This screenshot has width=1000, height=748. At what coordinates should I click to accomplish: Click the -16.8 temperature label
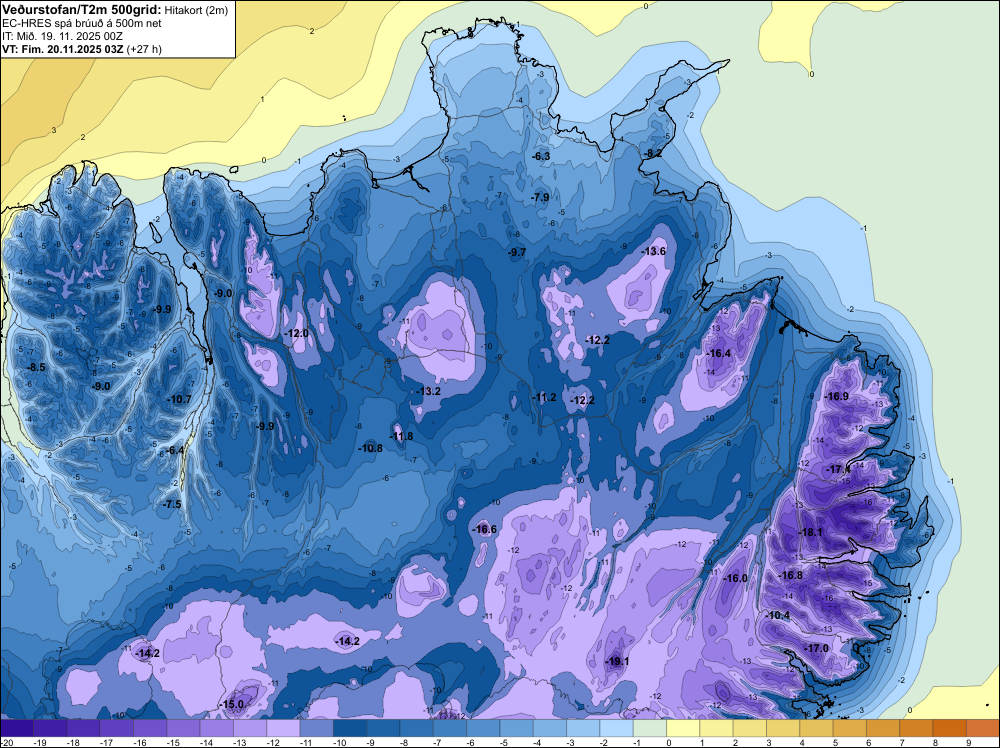tap(791, 575)
